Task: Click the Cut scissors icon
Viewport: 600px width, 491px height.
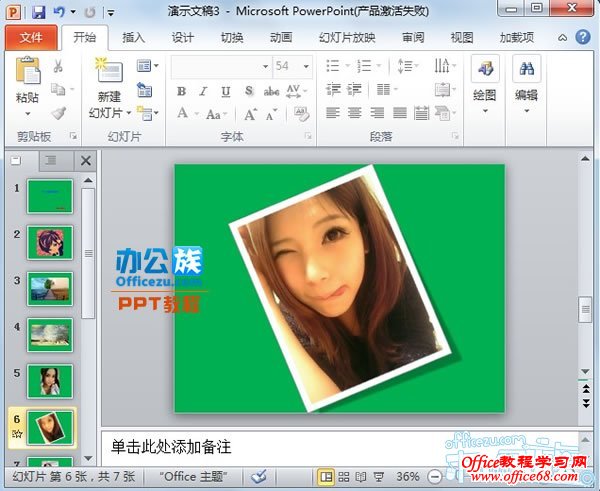Action: (58, 67)
